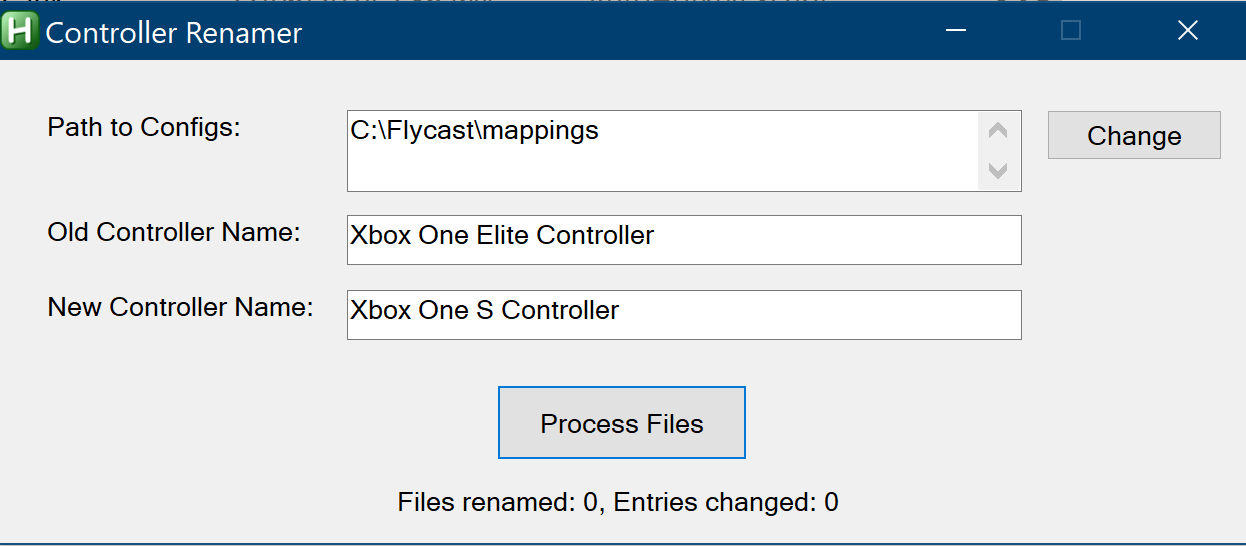Click the Change button
Viewport: 1246px width, 546px height.
click(x=1134, y=135)
